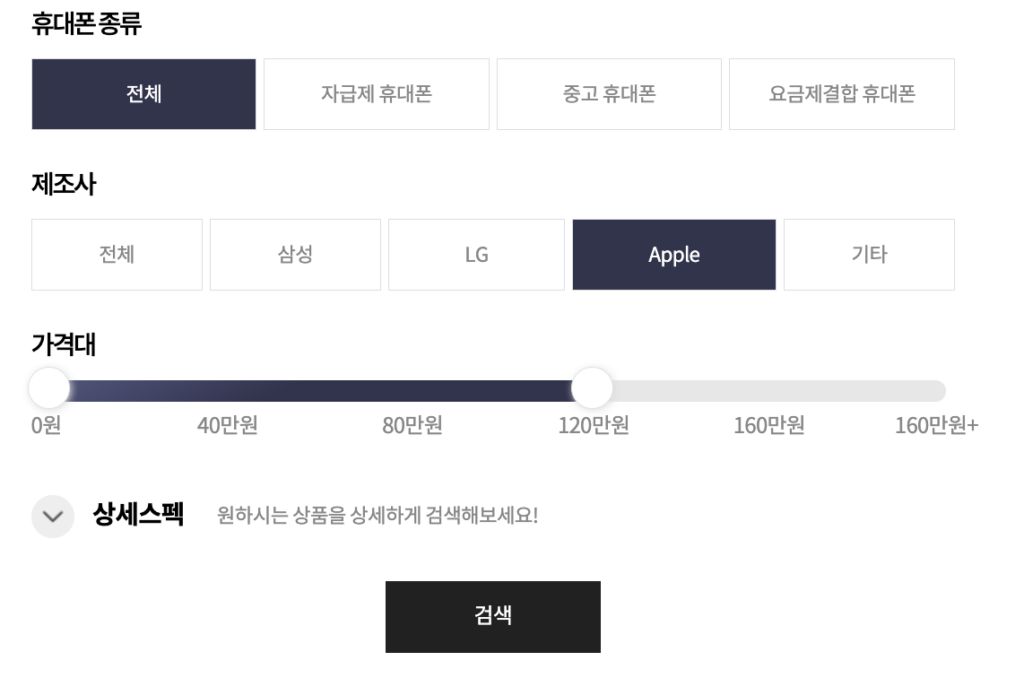The height and width of the screenshot is (678, 1024).
Task: Choose 중고 휴대폰 option
Action: [609, 94]
